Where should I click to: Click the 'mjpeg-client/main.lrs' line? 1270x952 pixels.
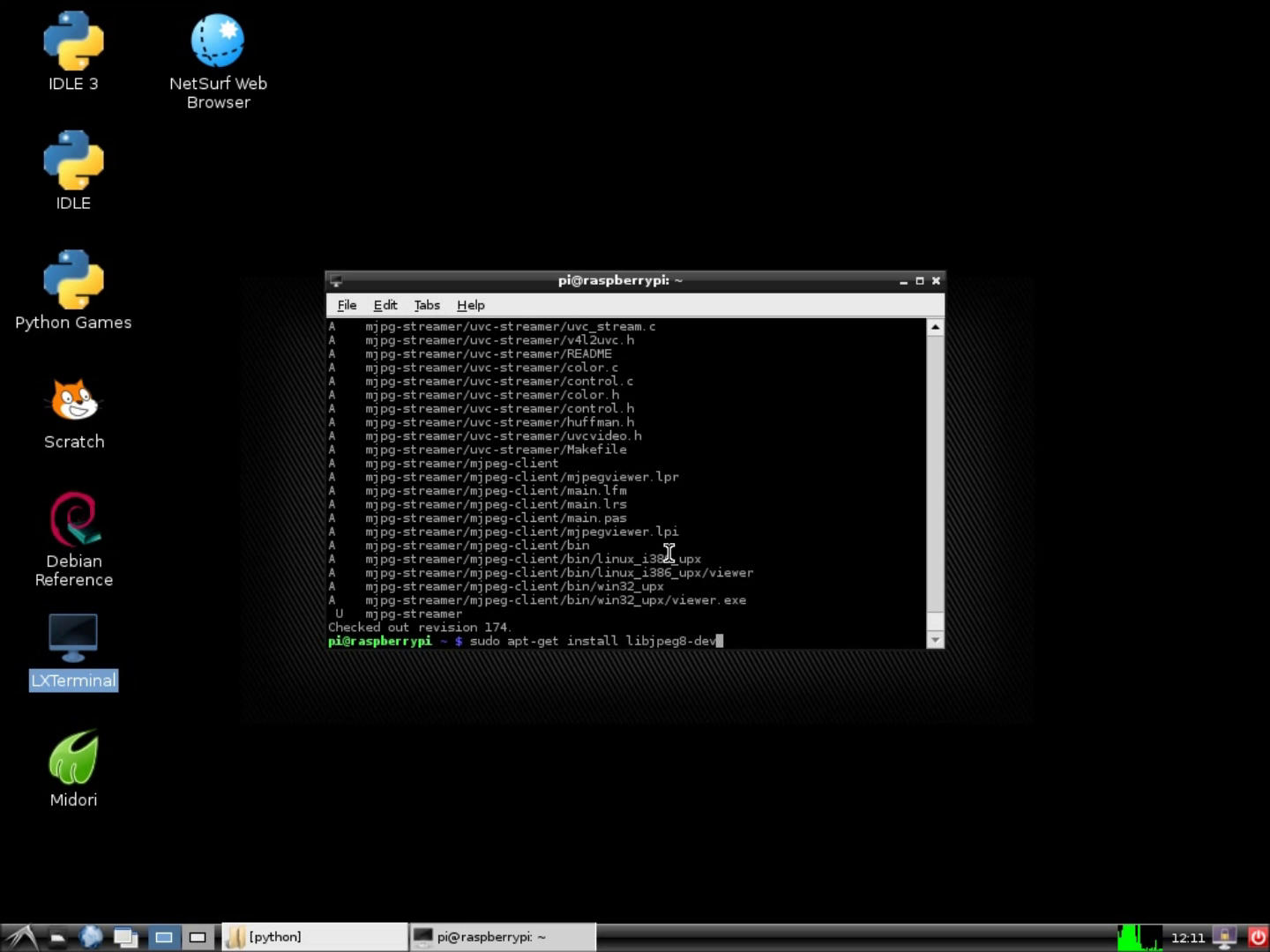pyautogui.click(x=477, y=504)
